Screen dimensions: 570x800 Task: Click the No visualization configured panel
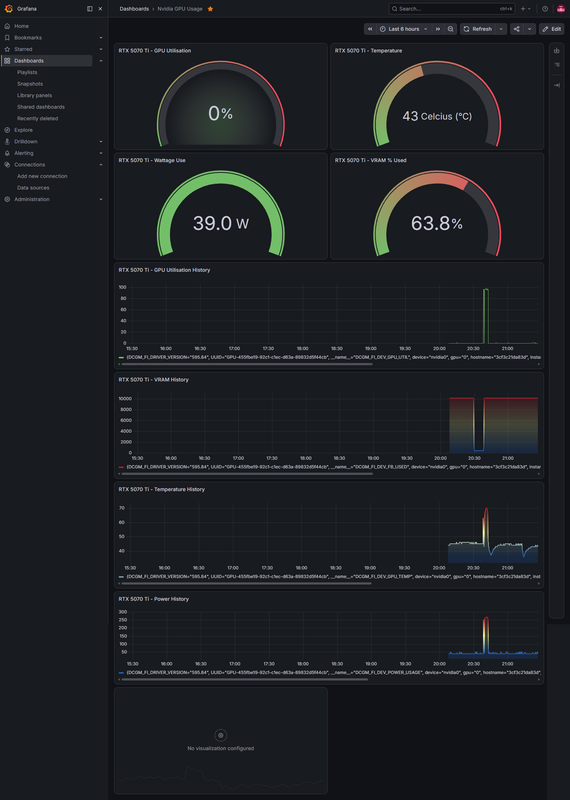[x=220, y=740]
